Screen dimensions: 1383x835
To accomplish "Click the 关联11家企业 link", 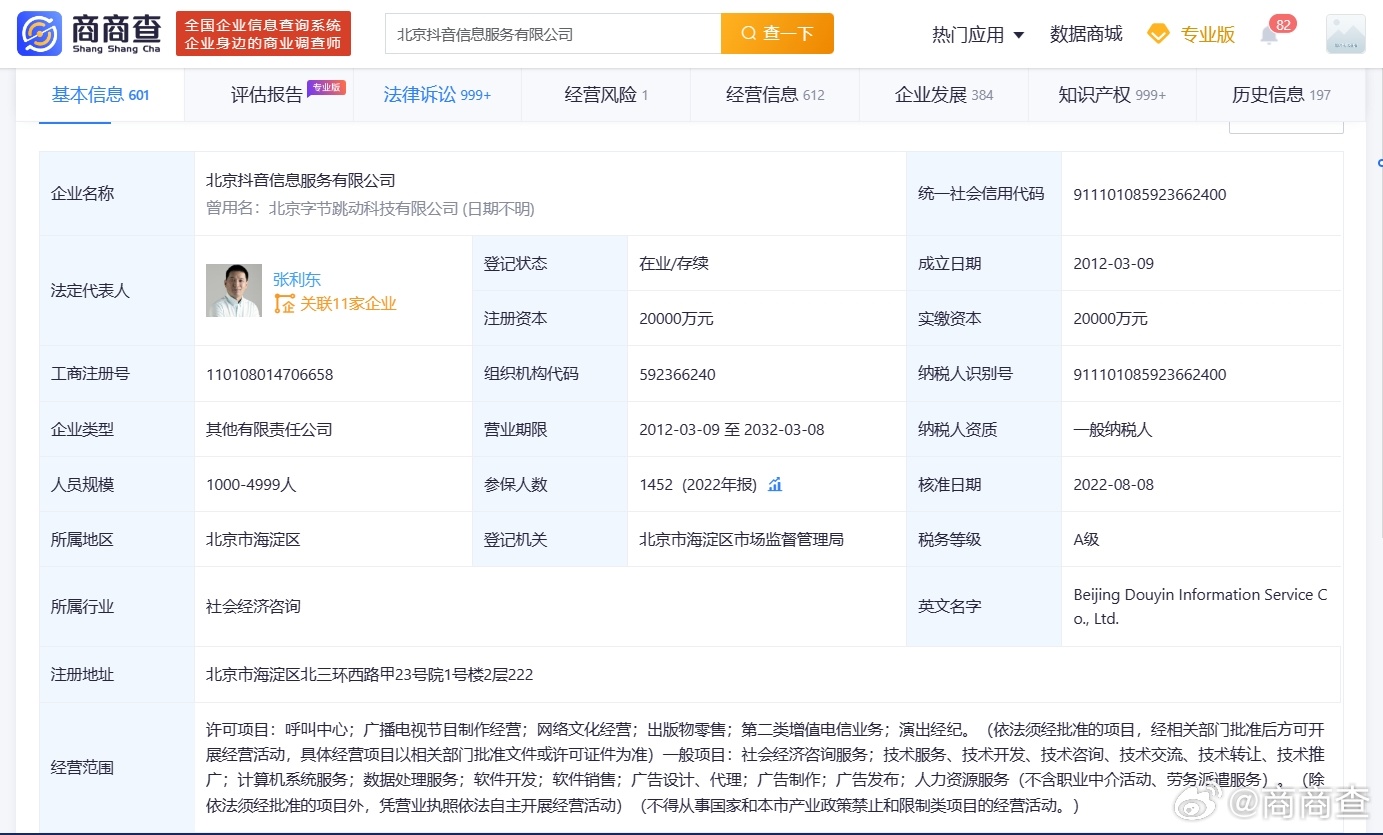I will 348,303.
